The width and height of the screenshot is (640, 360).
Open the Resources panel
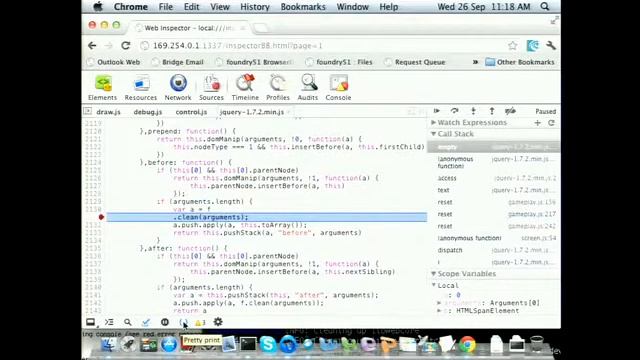(x=140, y=87)
